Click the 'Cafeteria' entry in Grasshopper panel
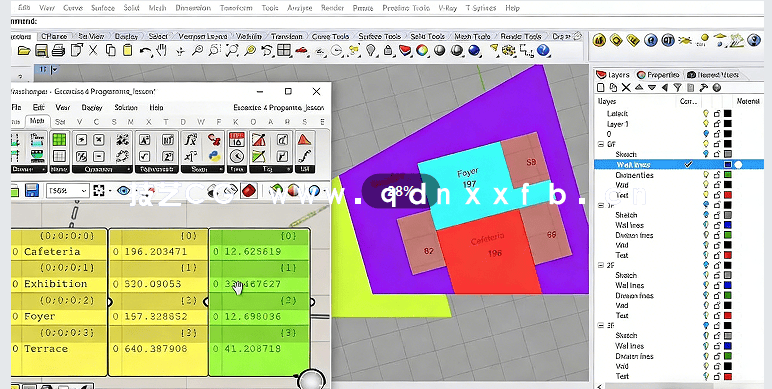Screen dimensions: 772x389 pyautogui.click(x=52, y=252)
